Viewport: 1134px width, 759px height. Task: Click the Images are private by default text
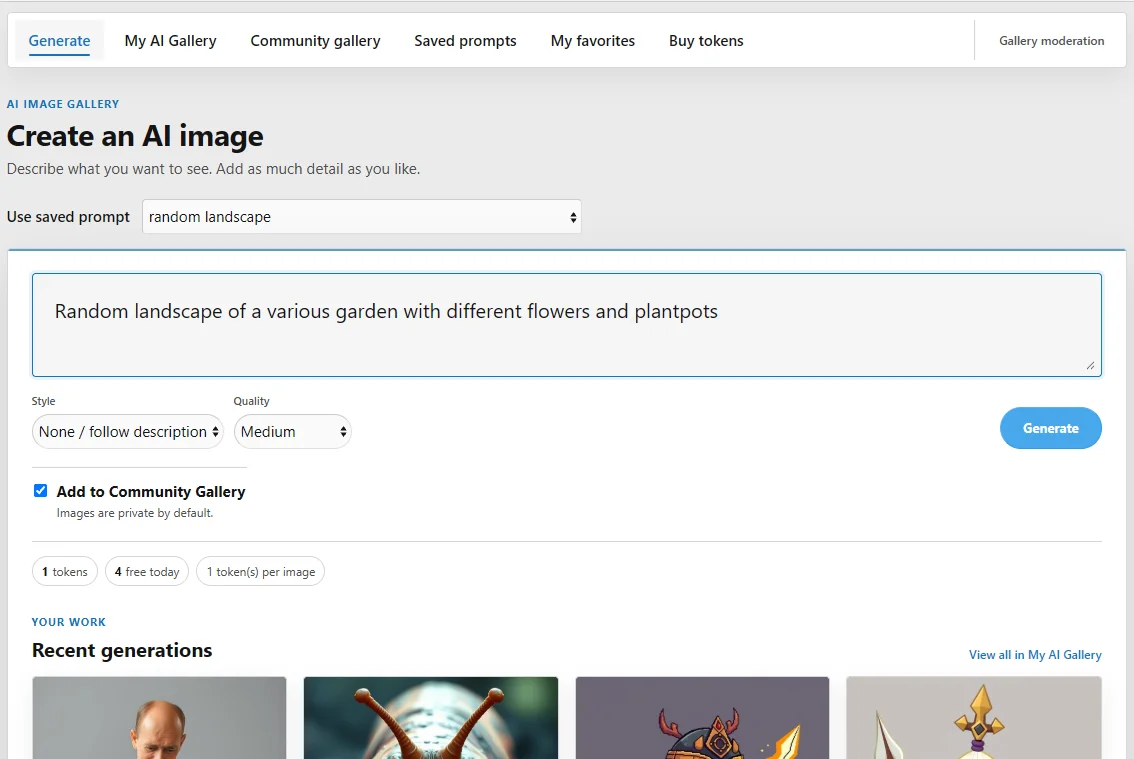[135, 513]
